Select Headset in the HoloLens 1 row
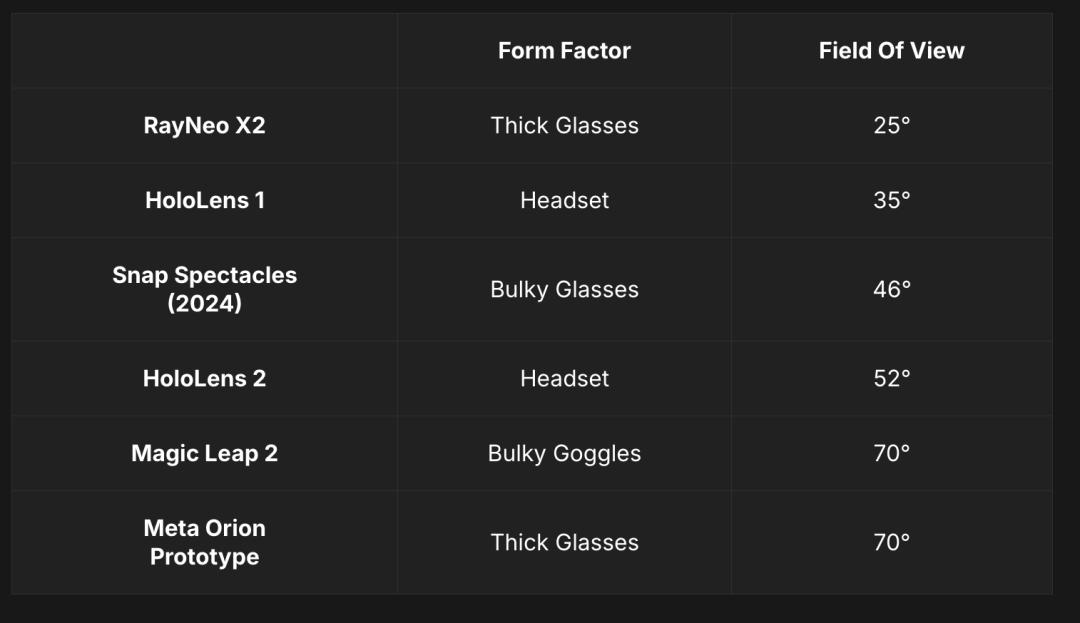 coord(564,200)
